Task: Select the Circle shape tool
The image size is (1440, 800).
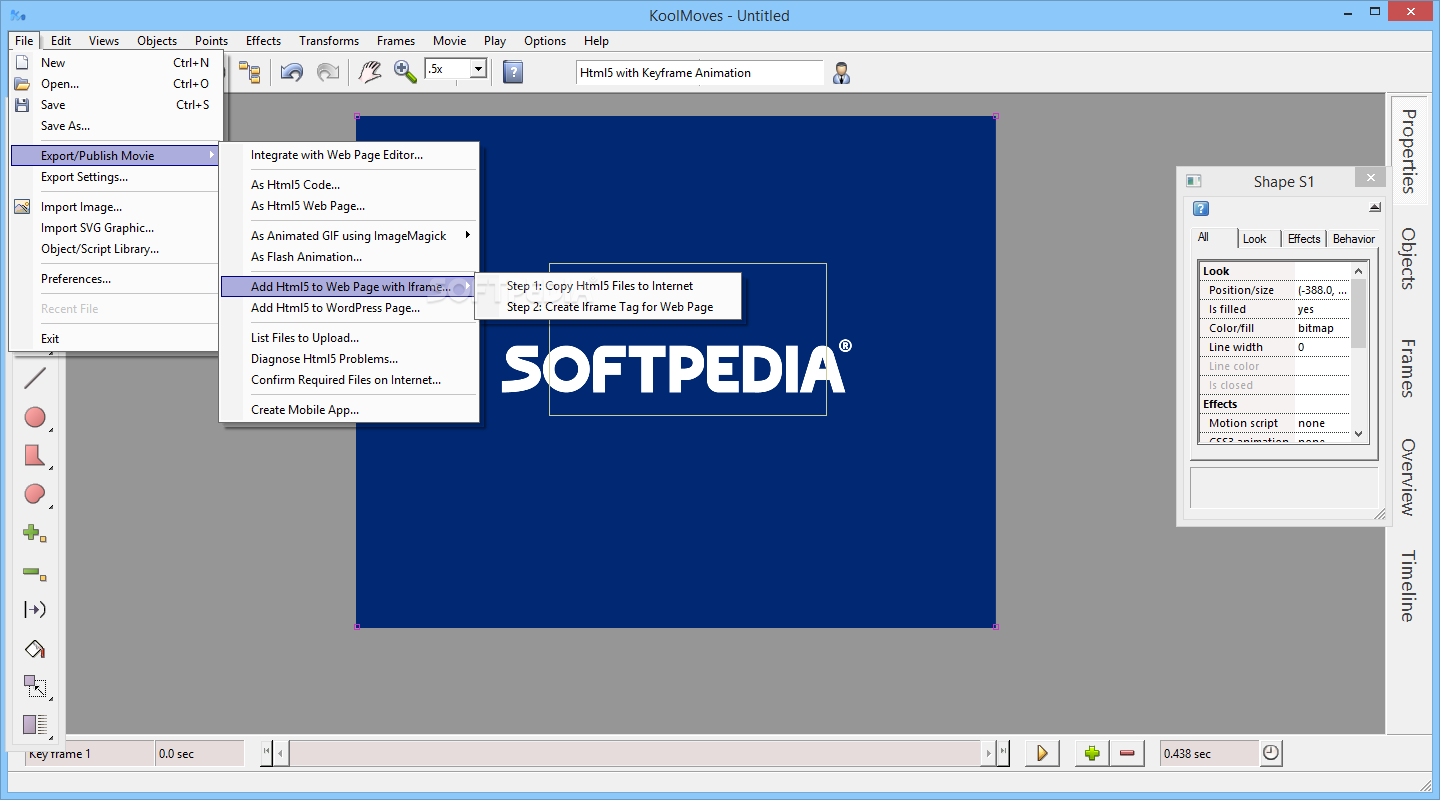Action: [x=35, y=417]
